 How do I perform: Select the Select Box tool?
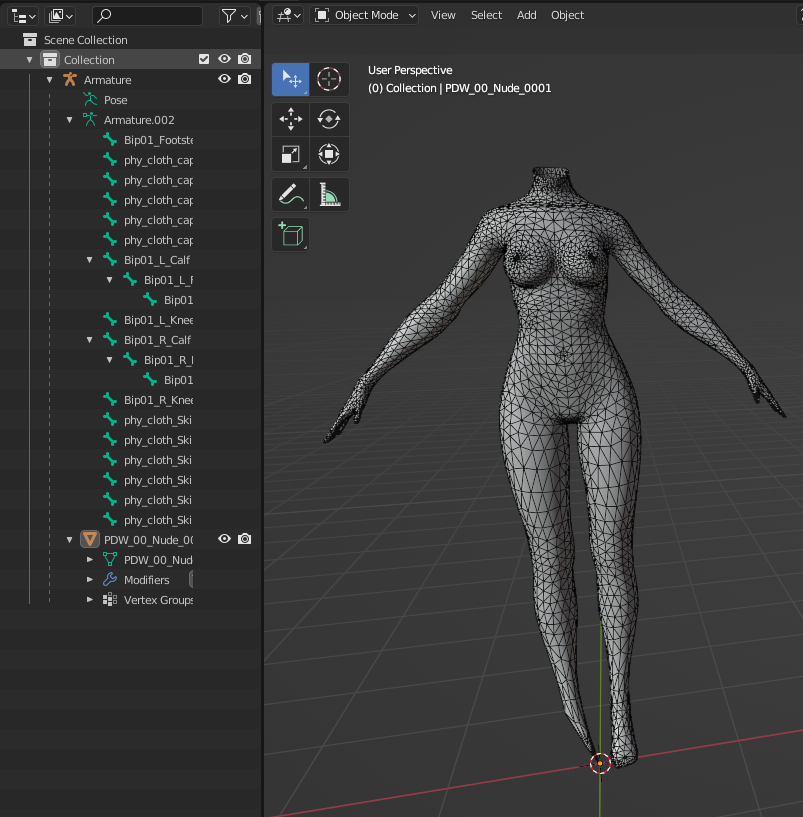point(291,79)
